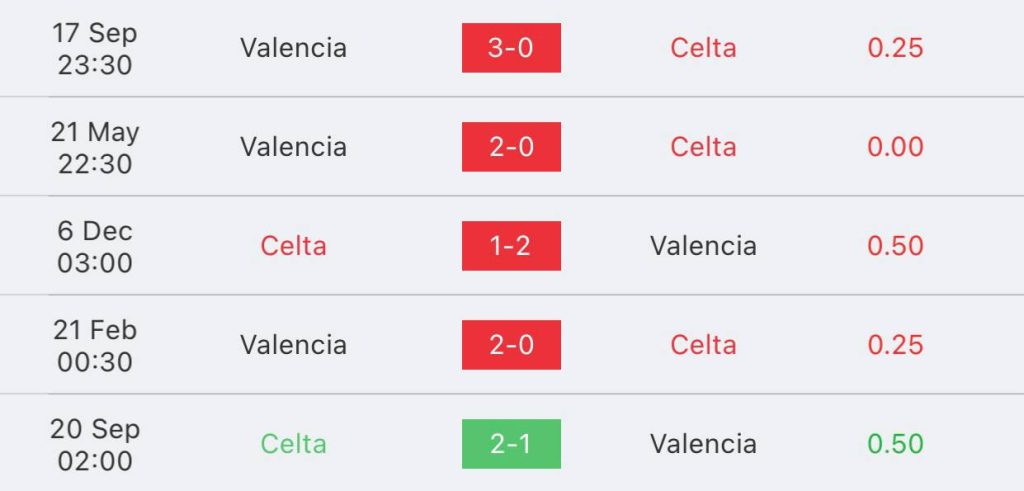Click the 0.25 handicap on 17 Sep row

point(895,48)
